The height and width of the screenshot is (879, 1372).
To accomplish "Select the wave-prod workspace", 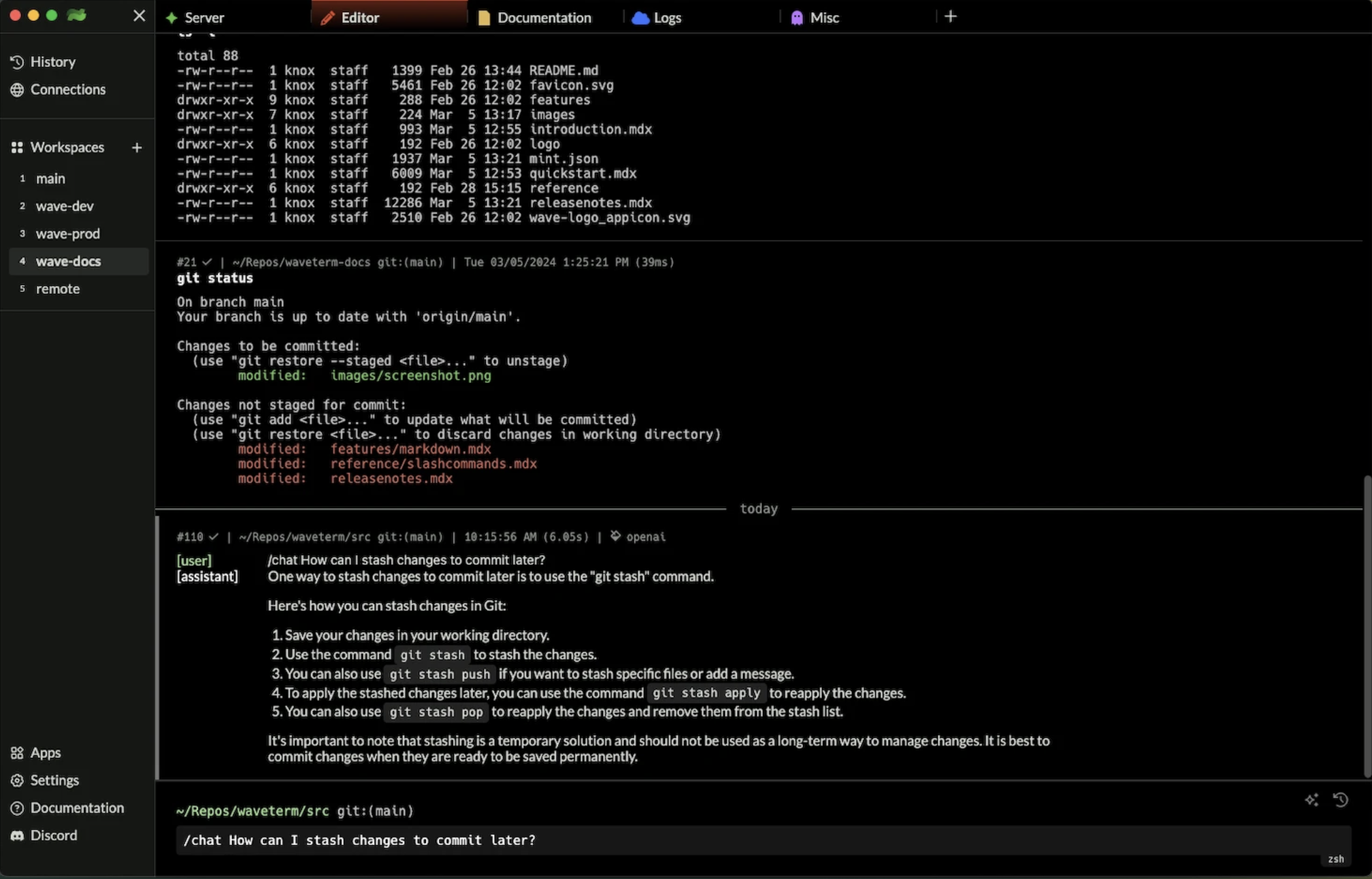I will pyautogui.click(x=78, y=234).
